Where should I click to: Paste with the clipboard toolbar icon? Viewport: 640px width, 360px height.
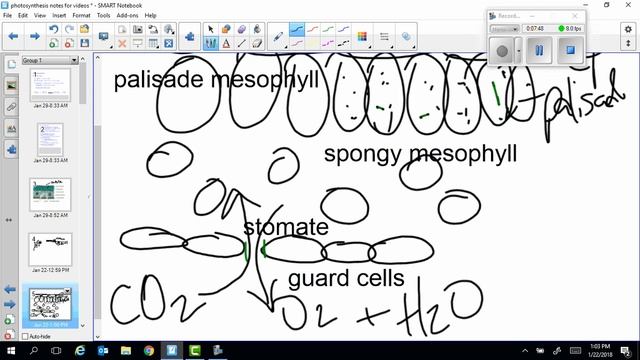pos(122,29)
